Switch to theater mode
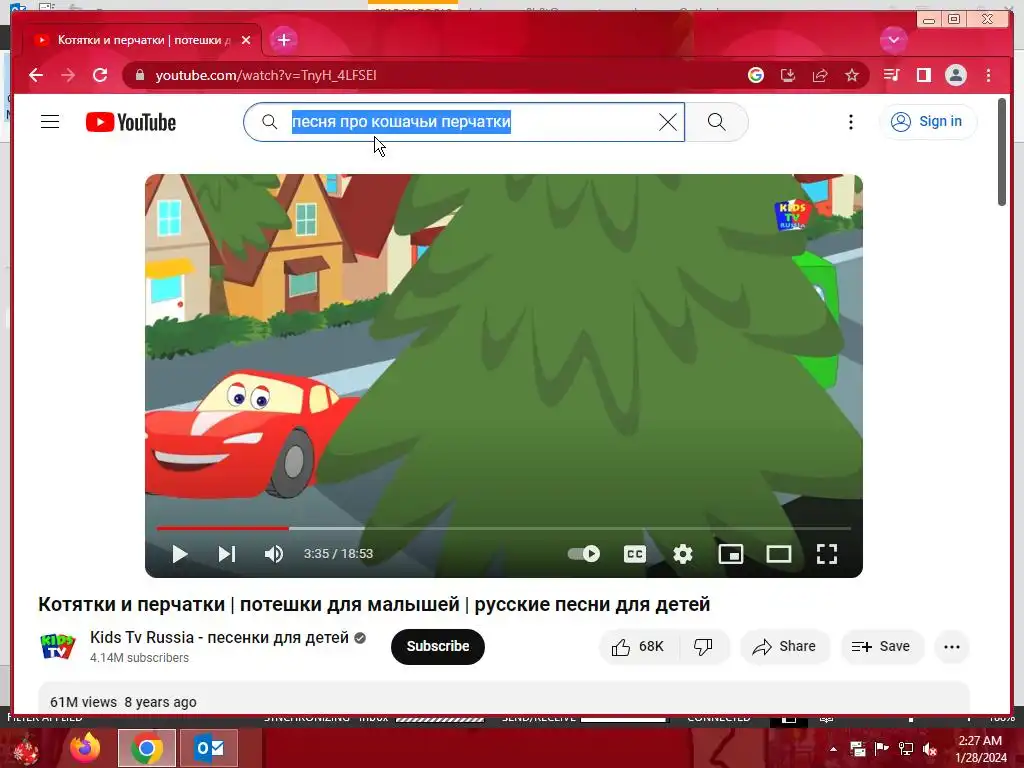The width and height of the screenshot is (1024, 768). pyautogui.click(x=778, y=554)
